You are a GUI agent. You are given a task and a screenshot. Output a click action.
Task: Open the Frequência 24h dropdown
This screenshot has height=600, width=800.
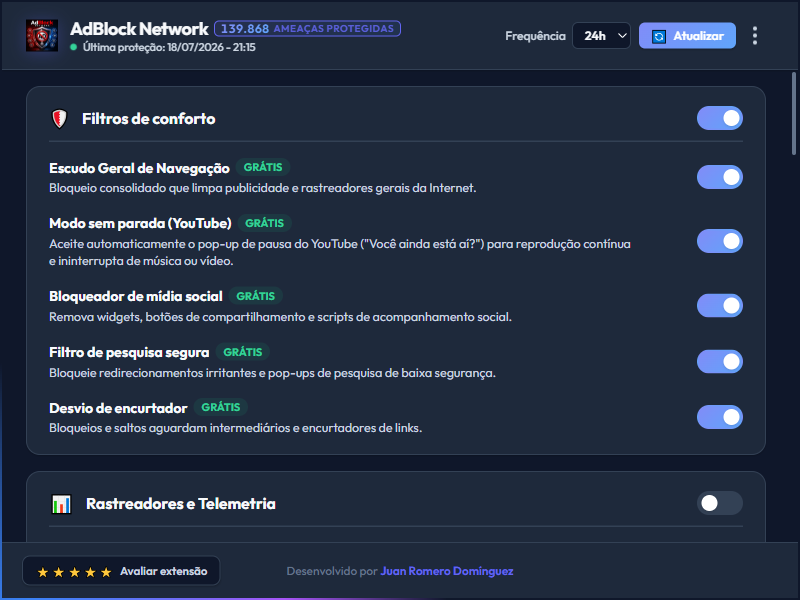click(602, 36)
